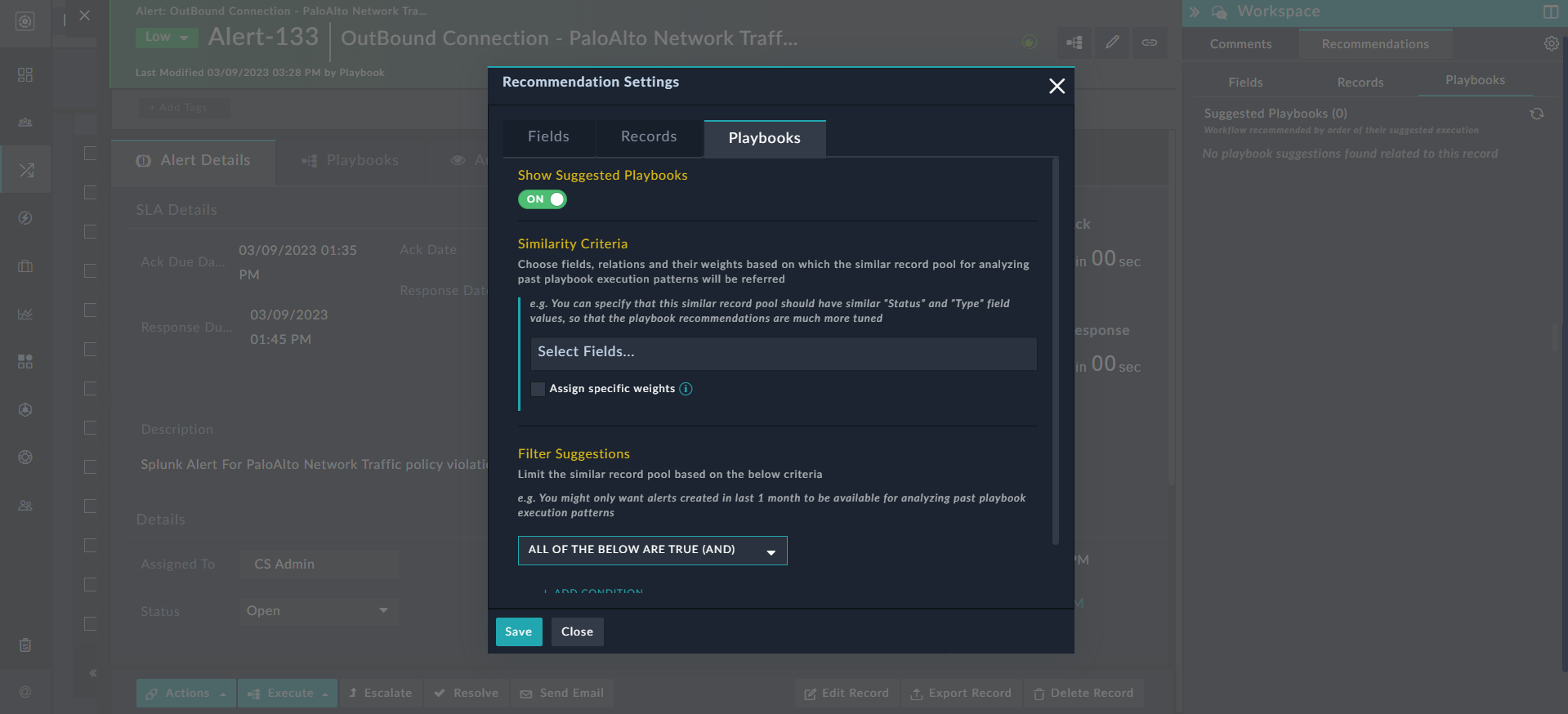Click the Alert-133 title text
The width and height of the screenshot is (1568, 714).
(x=263, y=37)
